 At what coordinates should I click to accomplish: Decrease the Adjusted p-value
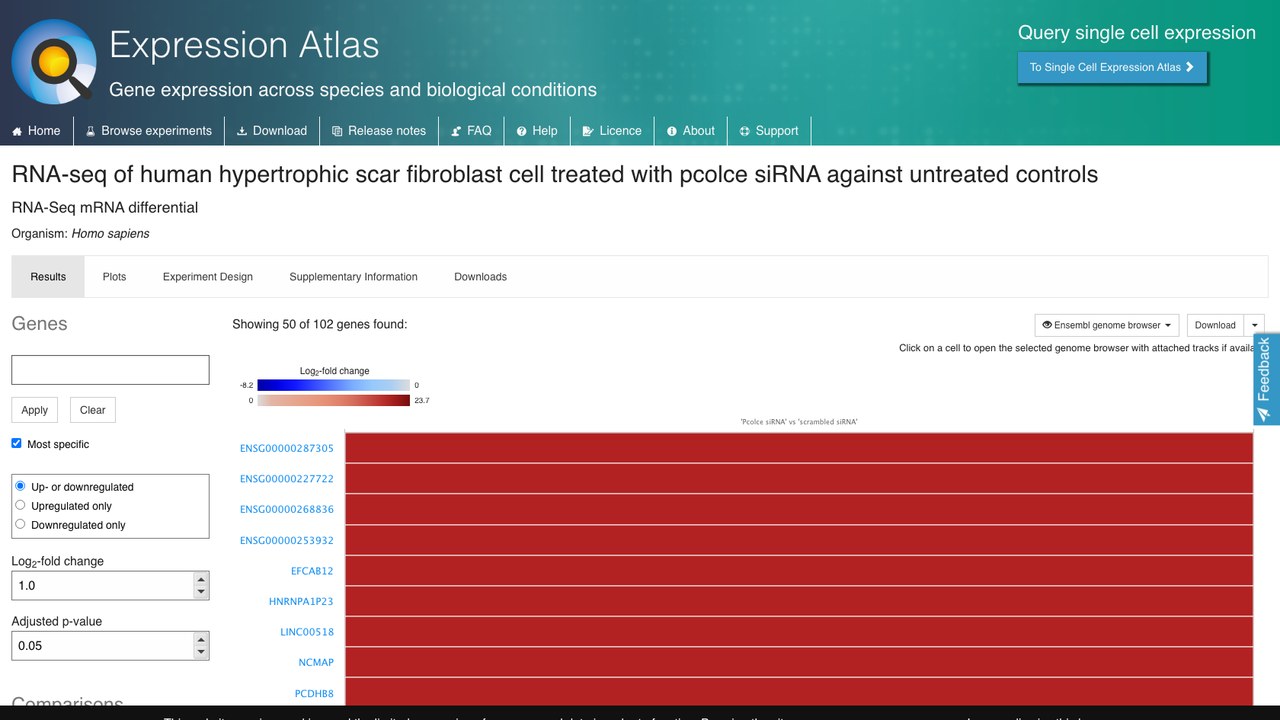point(201,652)
